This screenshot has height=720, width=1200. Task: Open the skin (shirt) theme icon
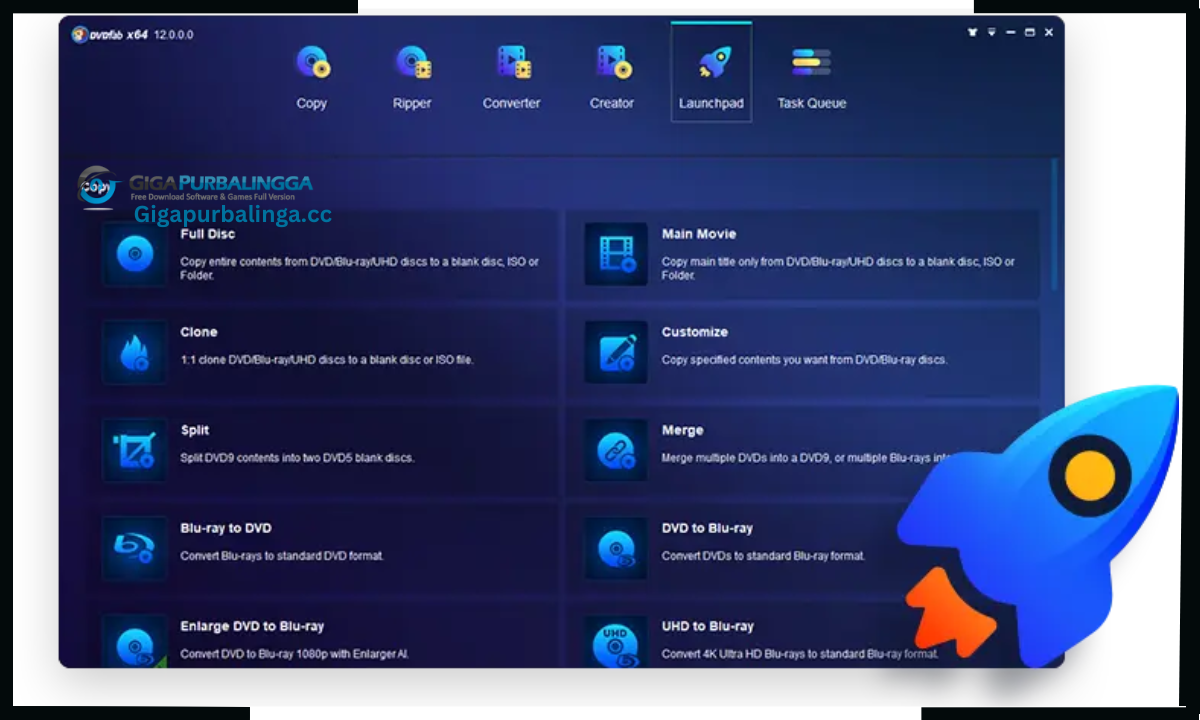coord(972,32)
